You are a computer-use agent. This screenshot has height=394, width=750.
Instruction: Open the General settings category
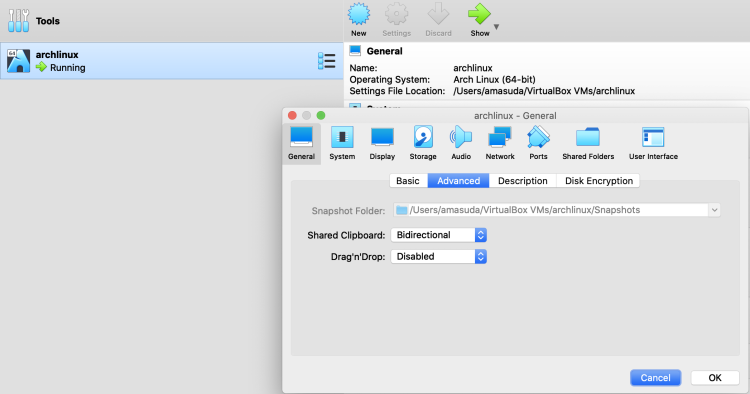[x=301, y=143]
